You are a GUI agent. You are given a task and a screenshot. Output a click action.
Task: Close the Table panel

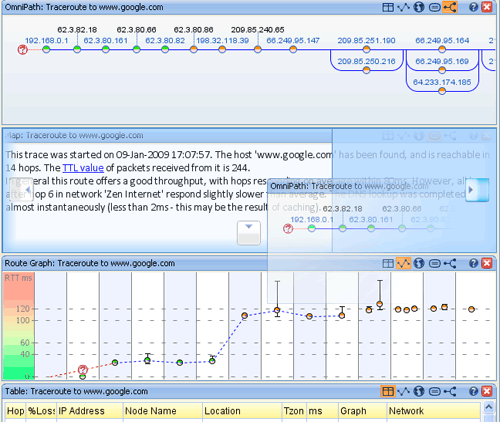click(x=487, y=391)
